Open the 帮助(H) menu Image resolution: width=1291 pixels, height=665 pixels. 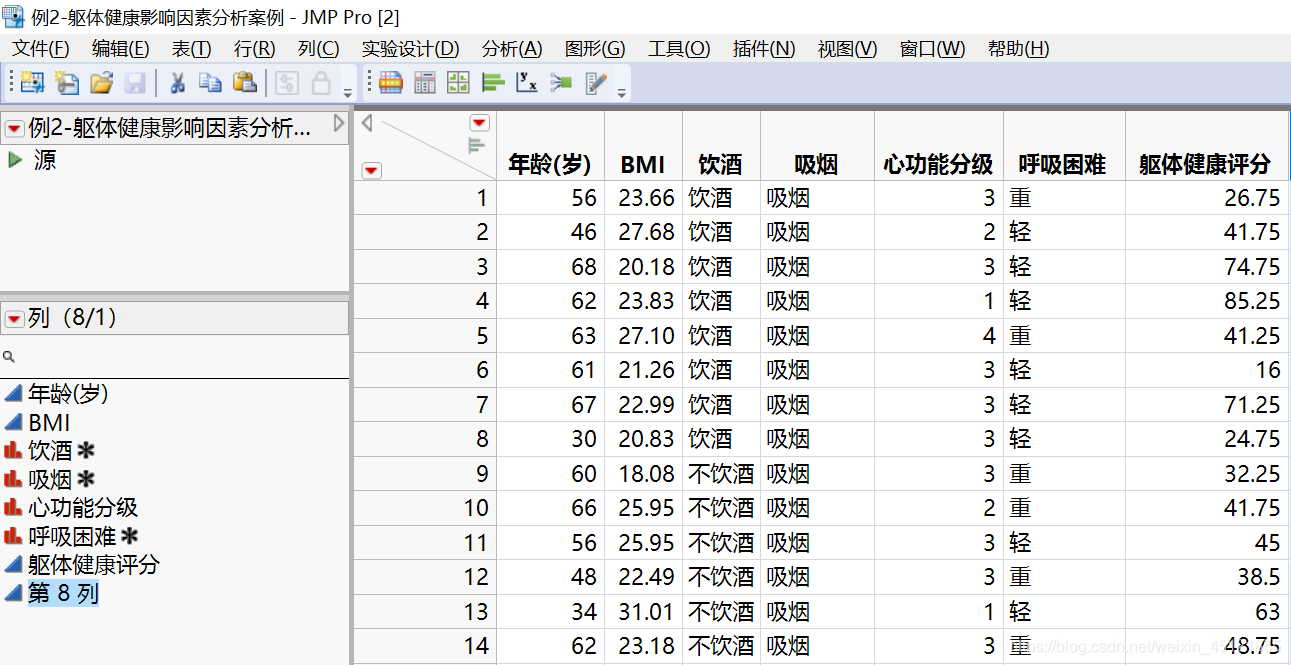1018,49
